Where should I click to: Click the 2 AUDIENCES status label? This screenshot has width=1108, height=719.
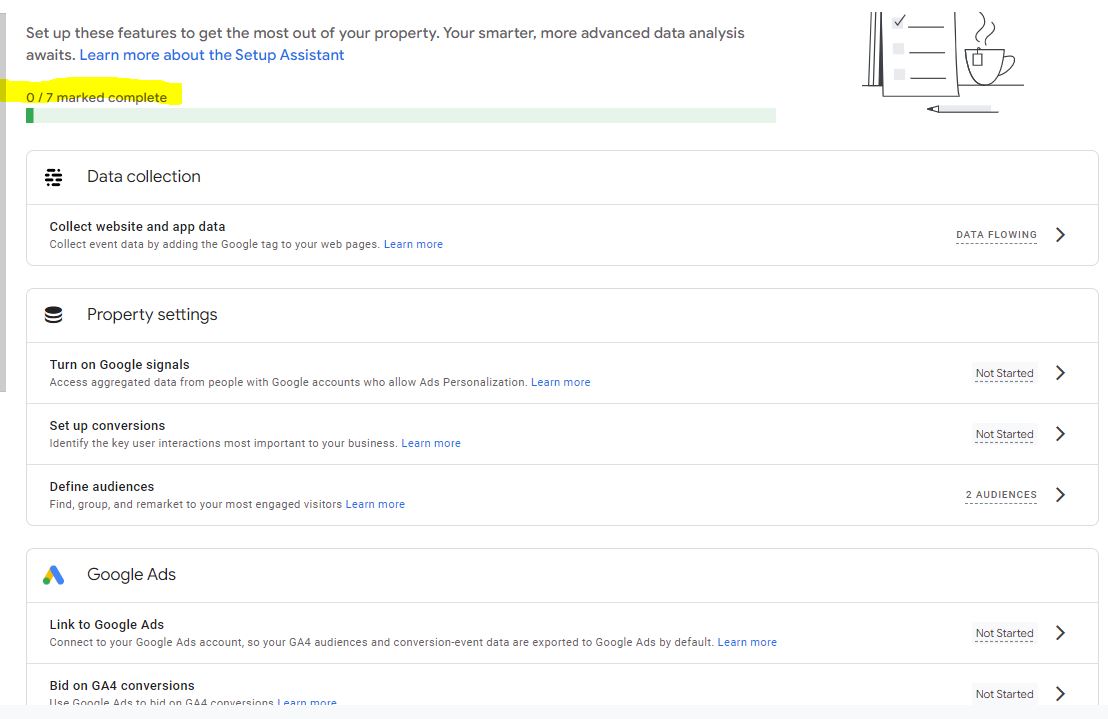point(1001,494)
